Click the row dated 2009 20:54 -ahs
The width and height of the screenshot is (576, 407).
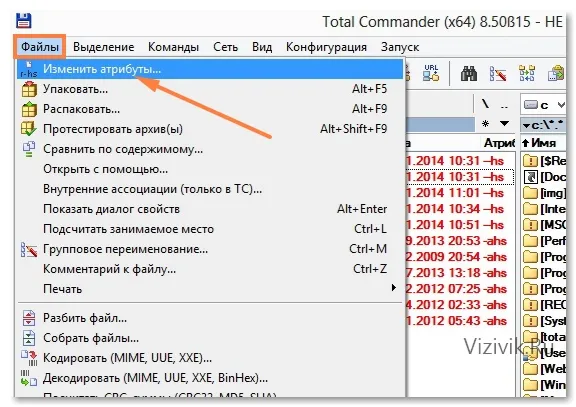click(x=460, y=257)
